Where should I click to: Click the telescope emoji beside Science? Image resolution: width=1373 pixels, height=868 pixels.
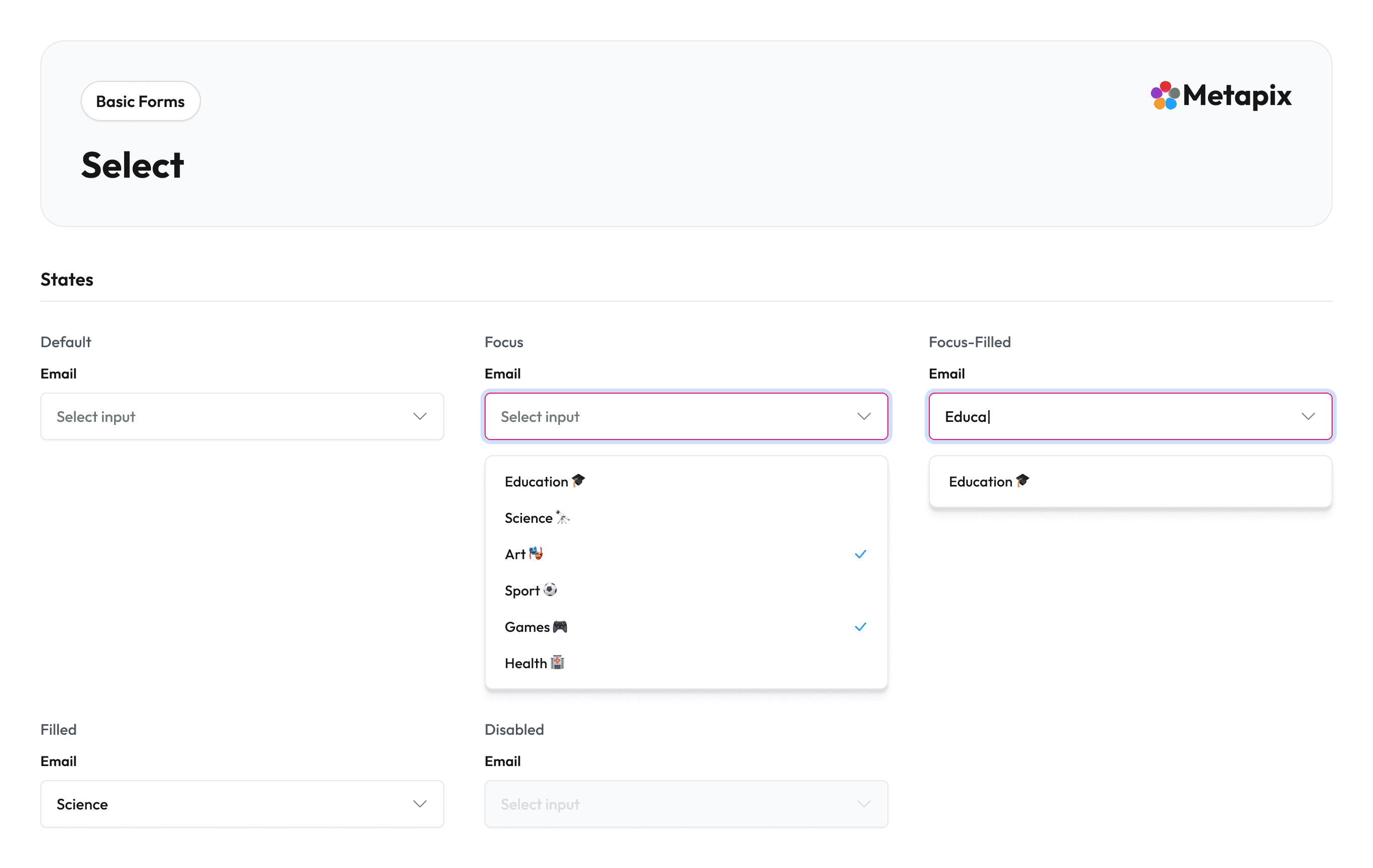(562, 517)
